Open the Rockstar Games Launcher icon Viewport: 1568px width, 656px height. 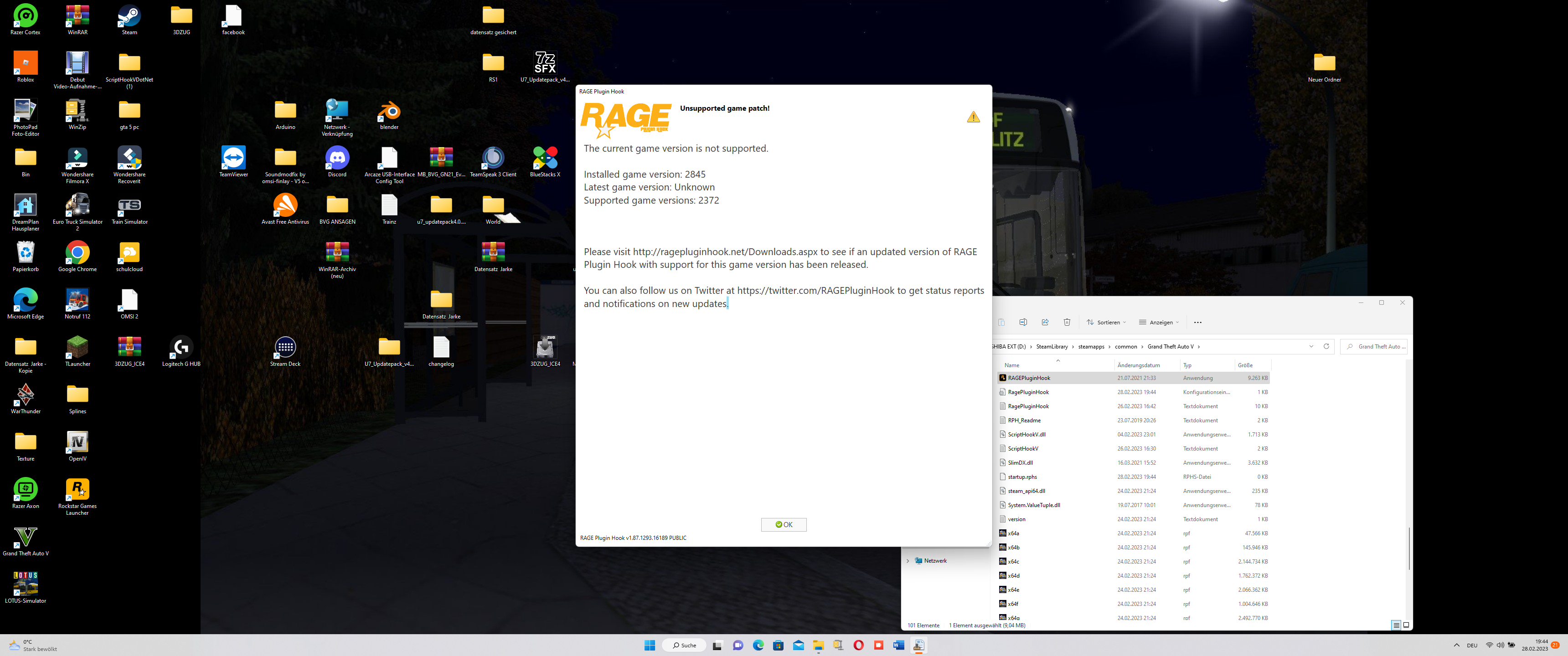click(x=77, y=490)
